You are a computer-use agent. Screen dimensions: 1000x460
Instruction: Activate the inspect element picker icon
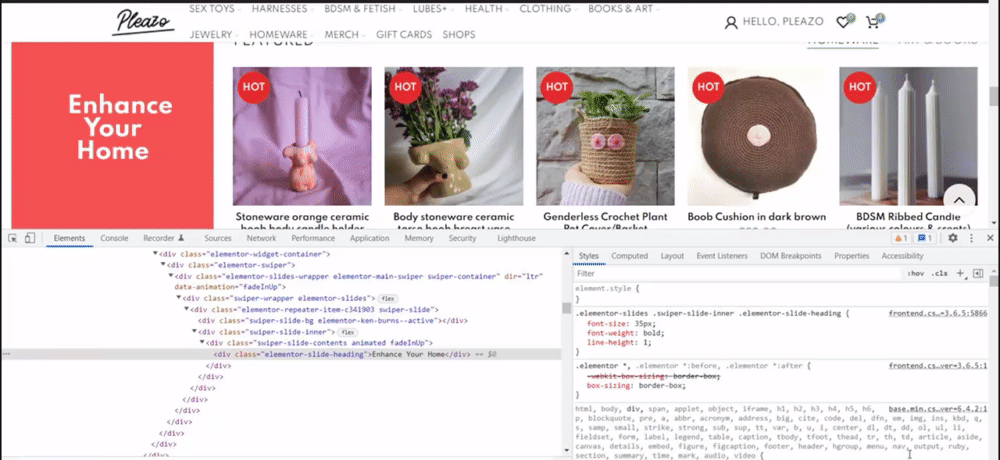(13, 238)
